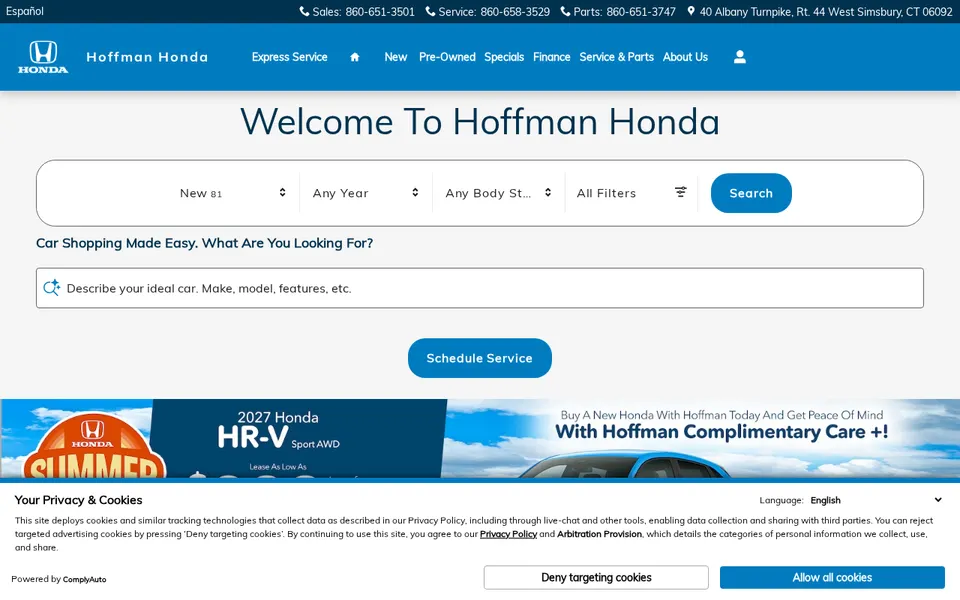Image resolution: width=960 pixels, height=600 pixels.
Task: Click the Service phone icon
Action: click(430, 11)
